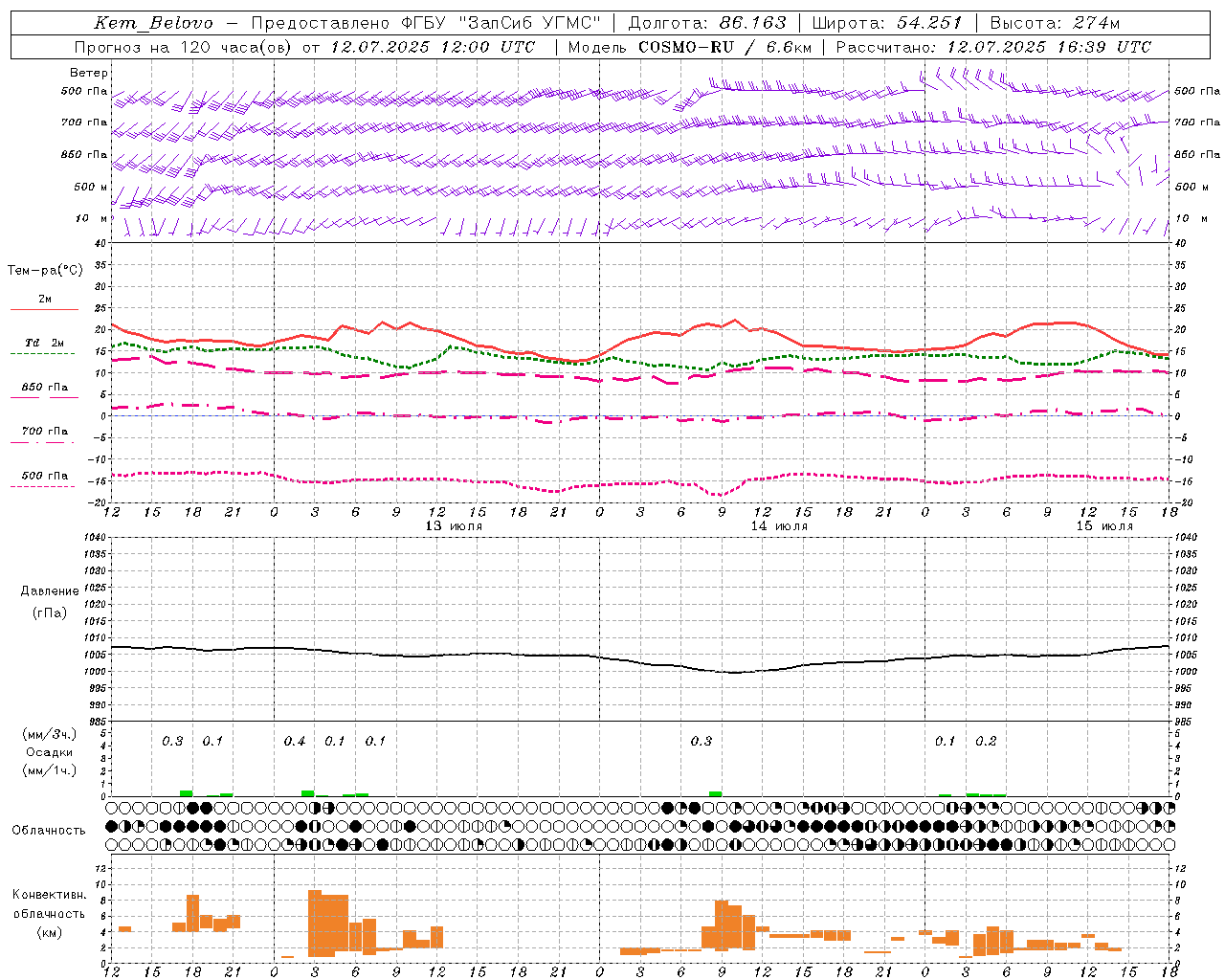The width and height of the screenshot is (1225, 980).
Task: Click the red line sample under the 2м legend
Action: click(x=44, y=310)
